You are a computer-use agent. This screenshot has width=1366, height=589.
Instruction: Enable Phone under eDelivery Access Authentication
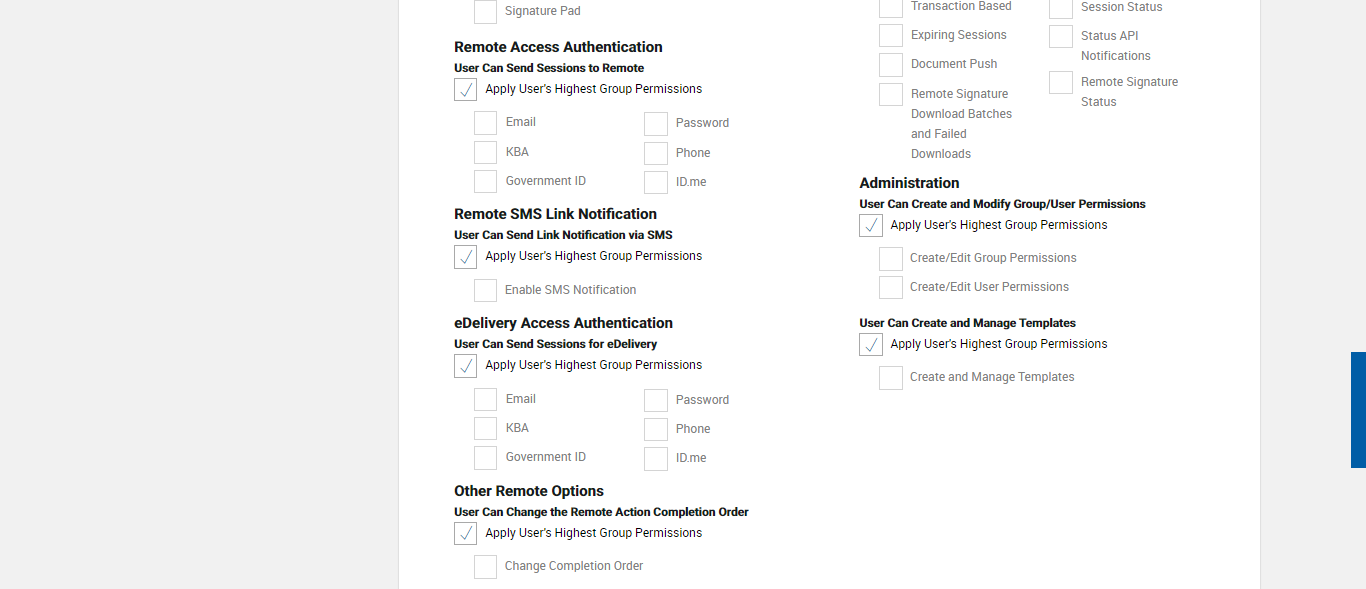point(656,430)
